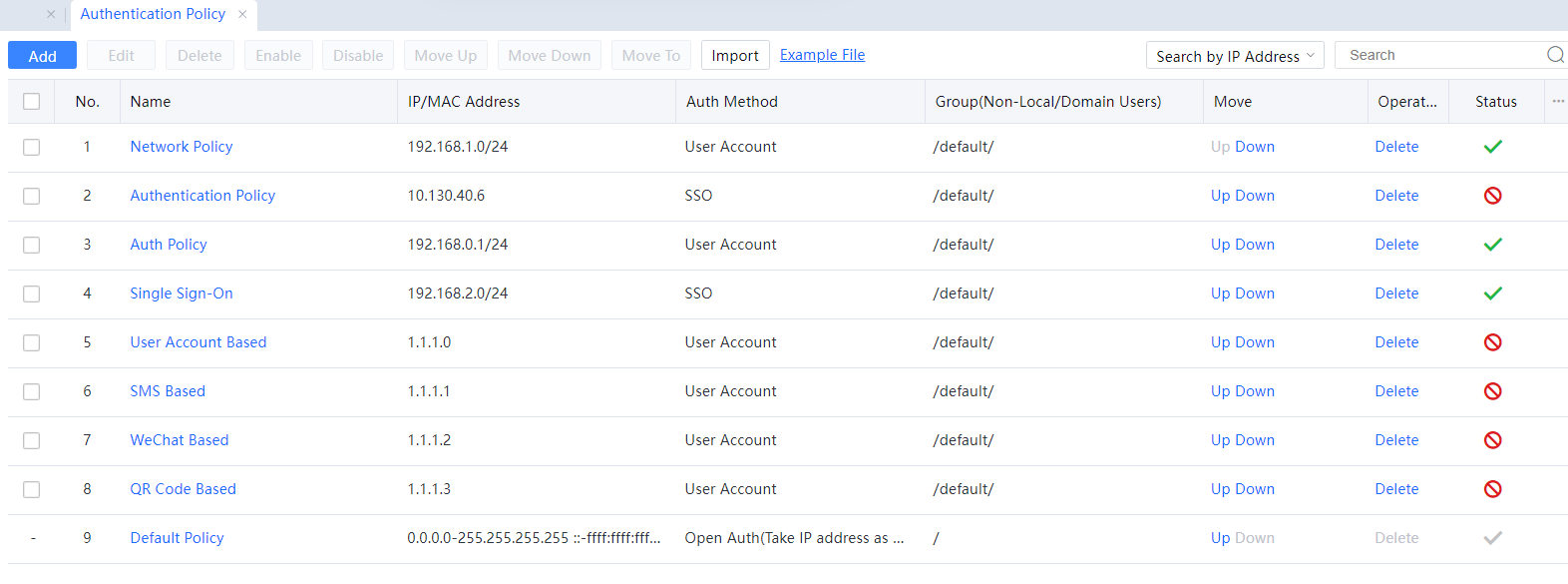Open the Example File link

(x=822, y=55)
